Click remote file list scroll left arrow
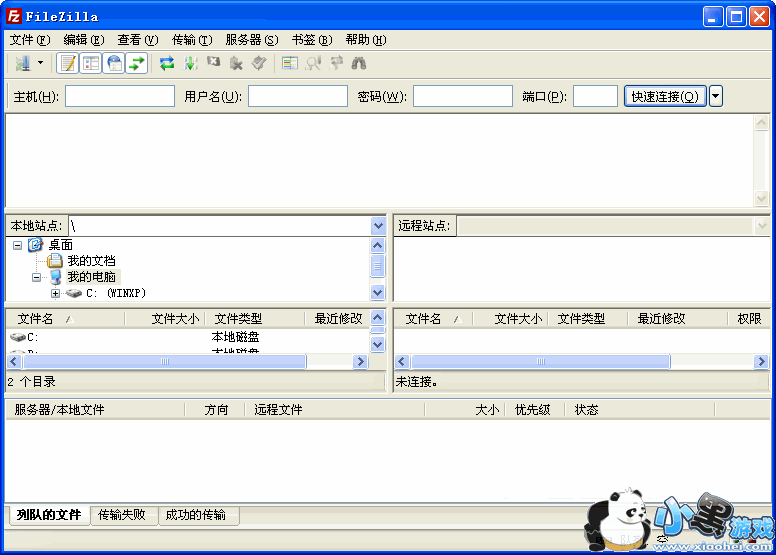The image size is (776, 555). tap(402, 361)
